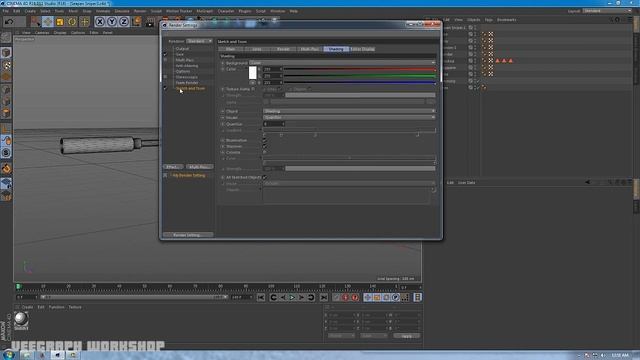640x360 pixels.
Task: Click the Render View clapperboard icon
Action: coord(150,21)
